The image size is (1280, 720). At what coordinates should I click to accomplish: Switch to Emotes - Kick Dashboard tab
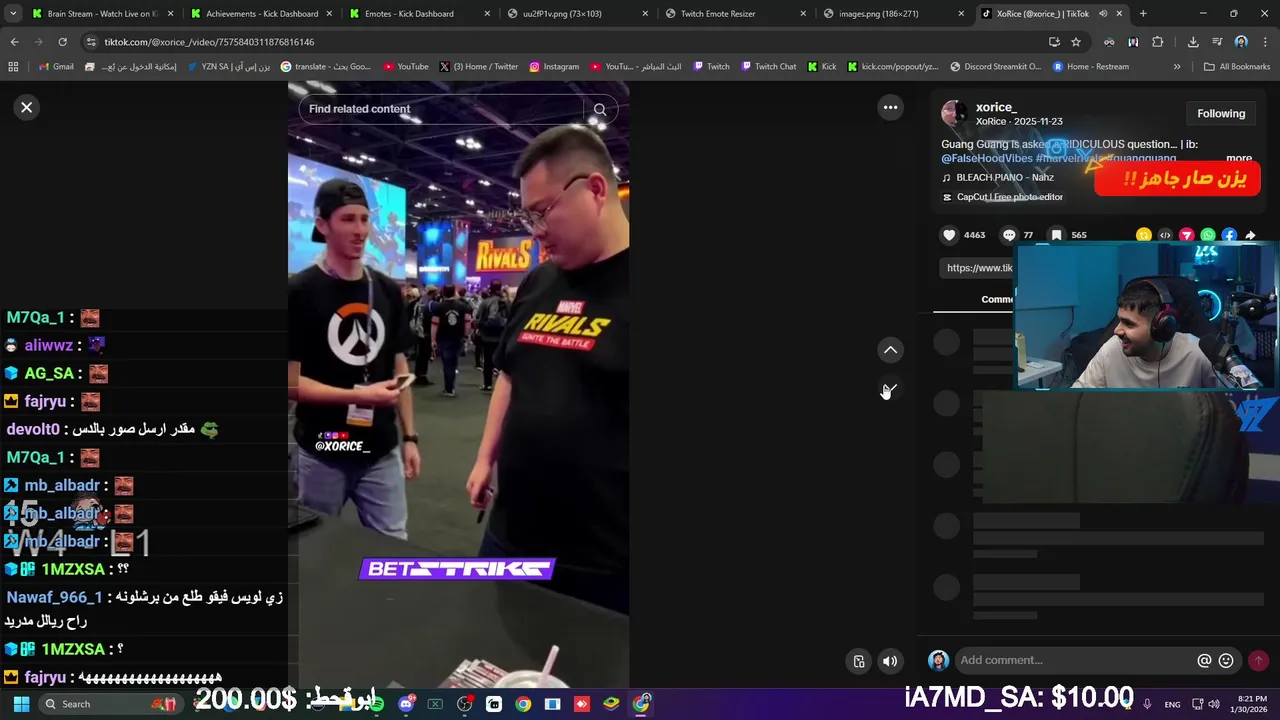420,14
